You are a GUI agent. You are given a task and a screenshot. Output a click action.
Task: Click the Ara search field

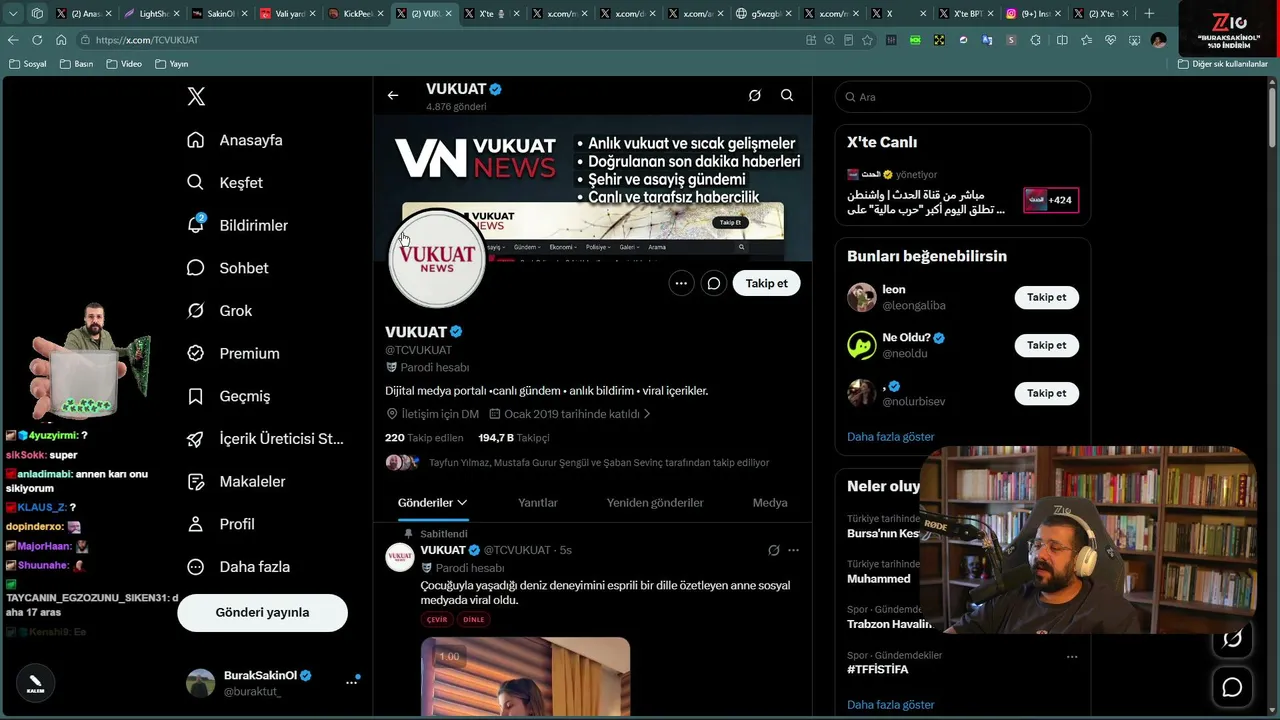tap(963, 97)
